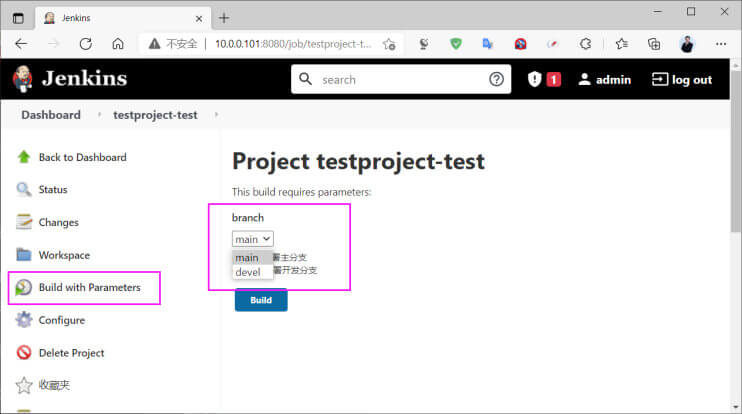The height and width of the screenshot is (414, 742).
Task: Click the tab actions icon left of the tabs
Action: click(x=18, y=18)
